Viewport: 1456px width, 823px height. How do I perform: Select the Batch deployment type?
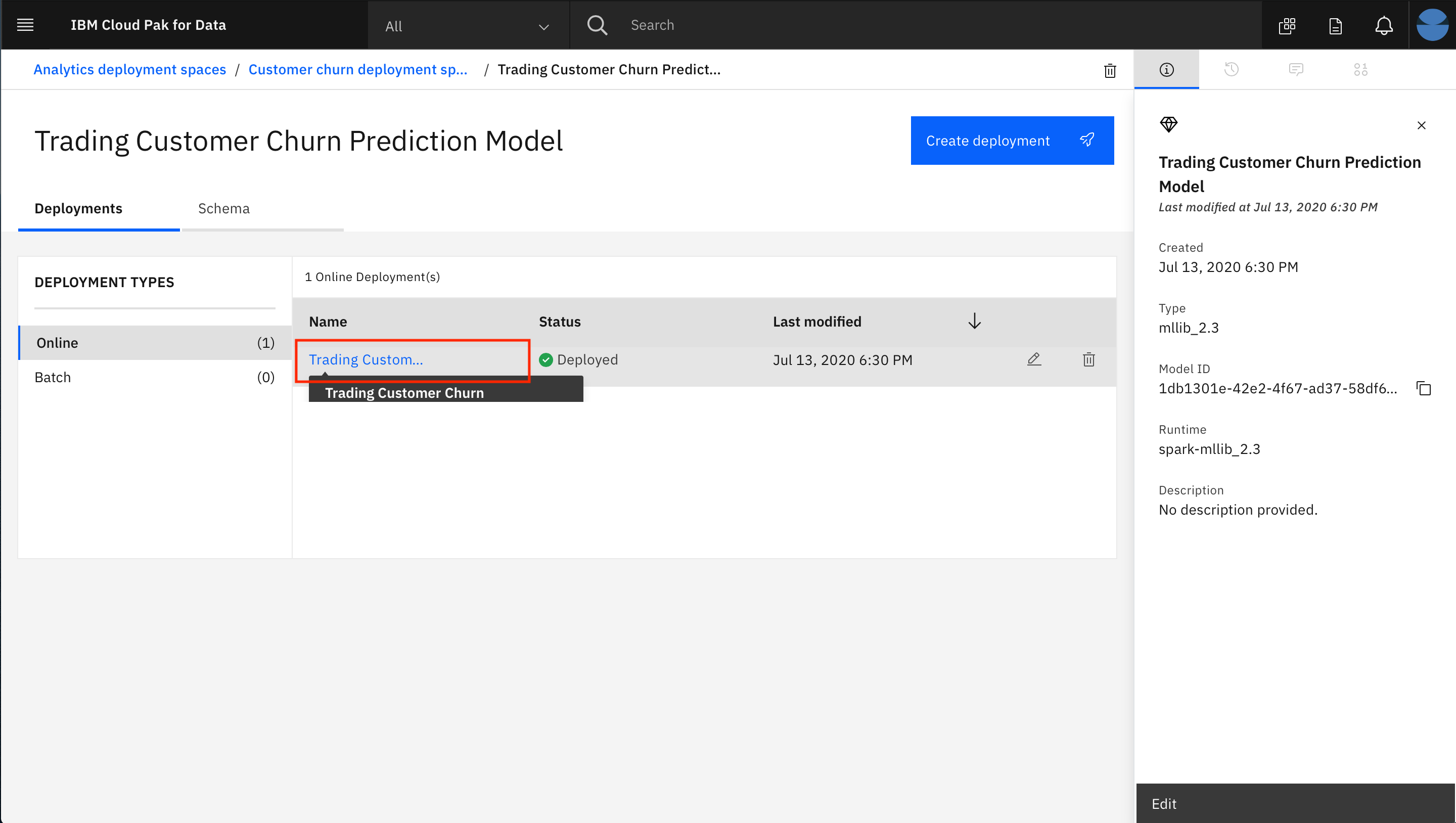tap(53, 377)
